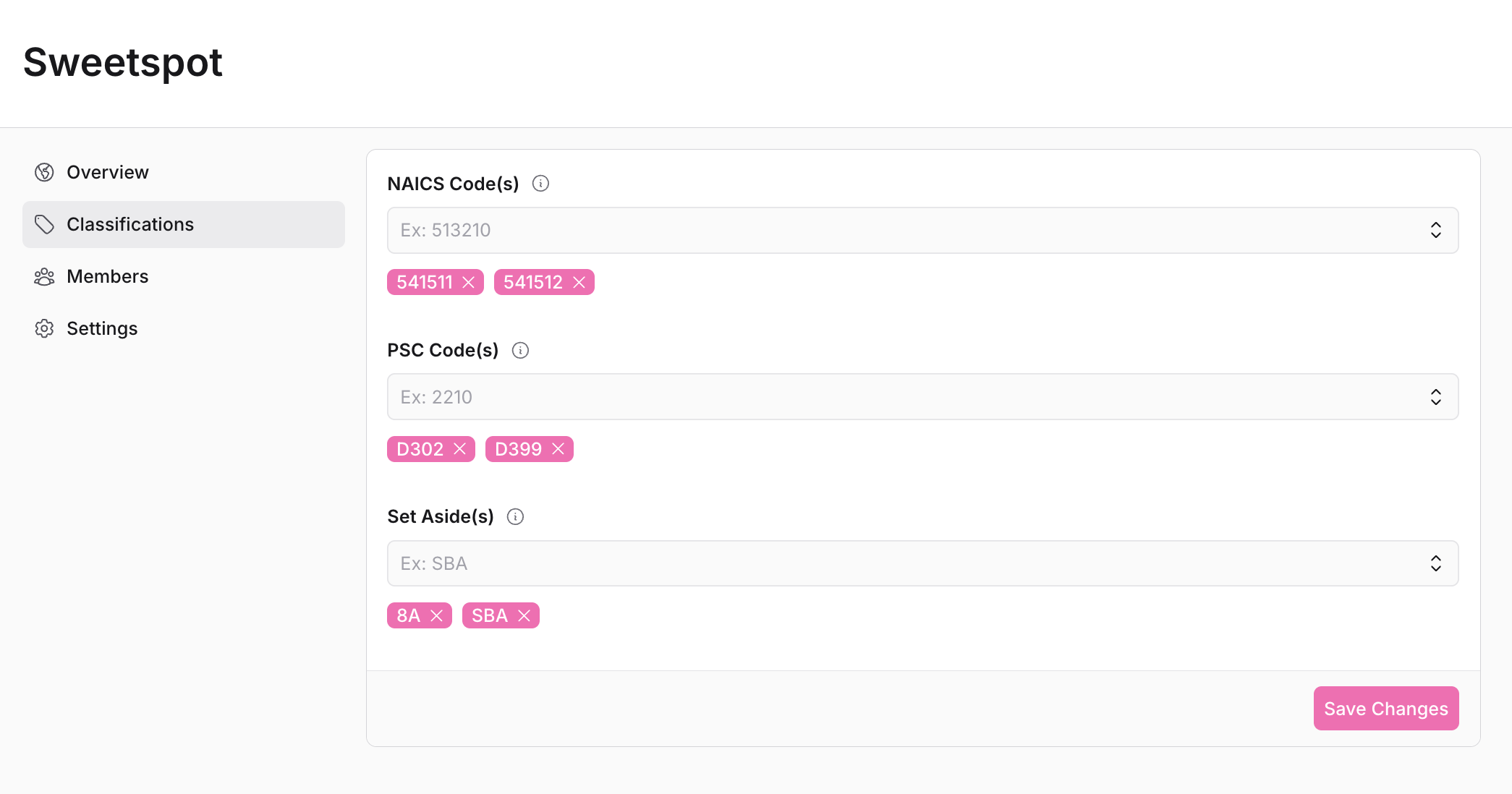Focus the NAICS code input field

coord(868,231)
